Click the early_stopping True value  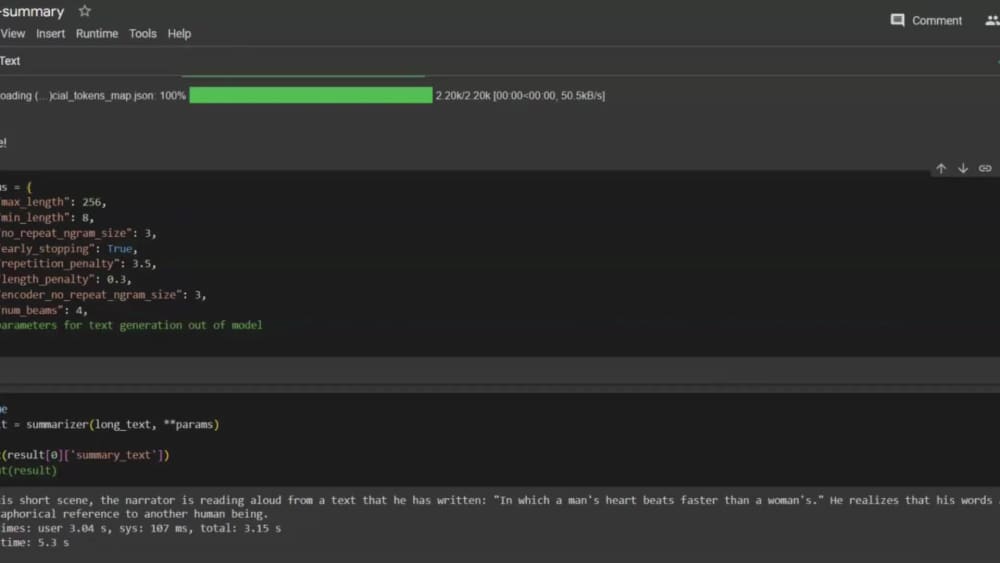pyautogui.click(x=119, y=249)
